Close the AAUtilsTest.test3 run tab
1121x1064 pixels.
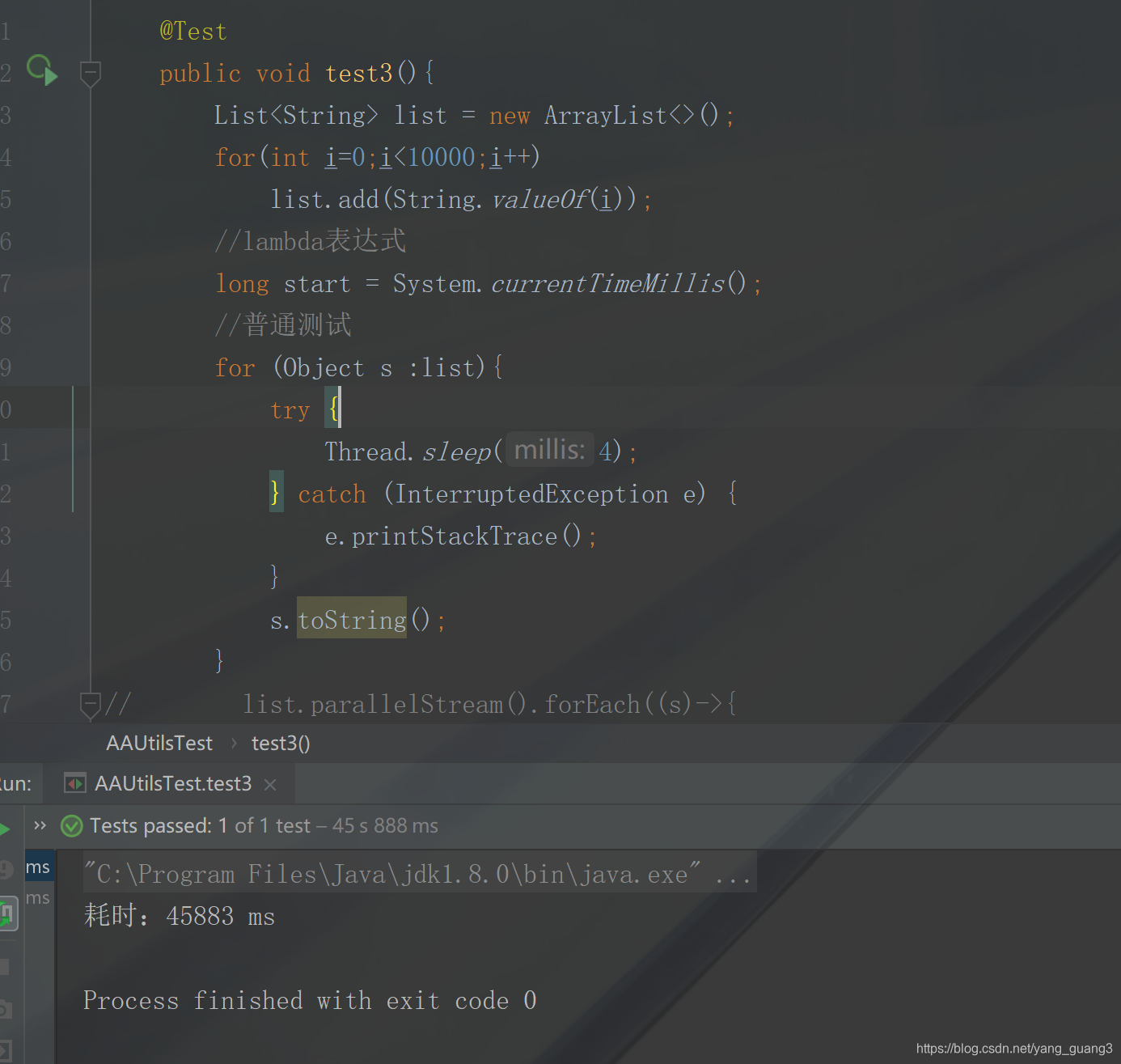[270, 784]
